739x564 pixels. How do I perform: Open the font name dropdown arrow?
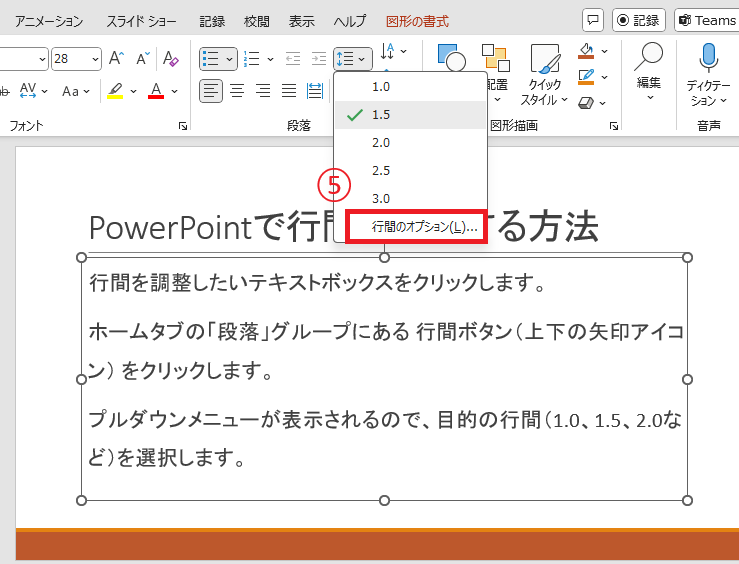pos(42,59)
